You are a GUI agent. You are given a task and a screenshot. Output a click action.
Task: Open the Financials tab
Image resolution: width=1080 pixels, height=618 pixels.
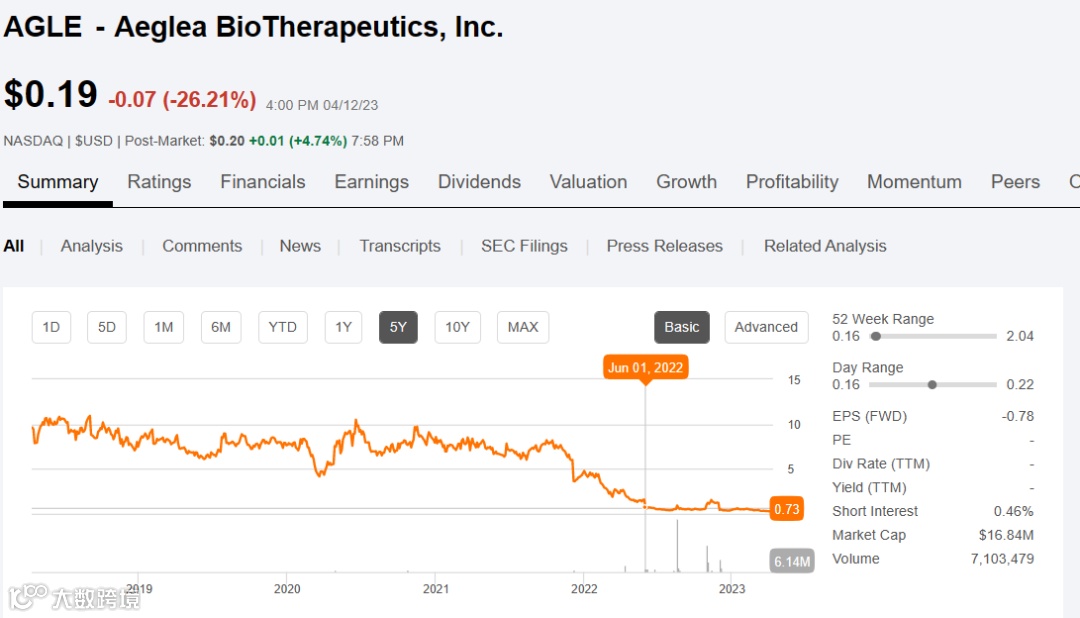pyautogui.click(x=263, y=182)
